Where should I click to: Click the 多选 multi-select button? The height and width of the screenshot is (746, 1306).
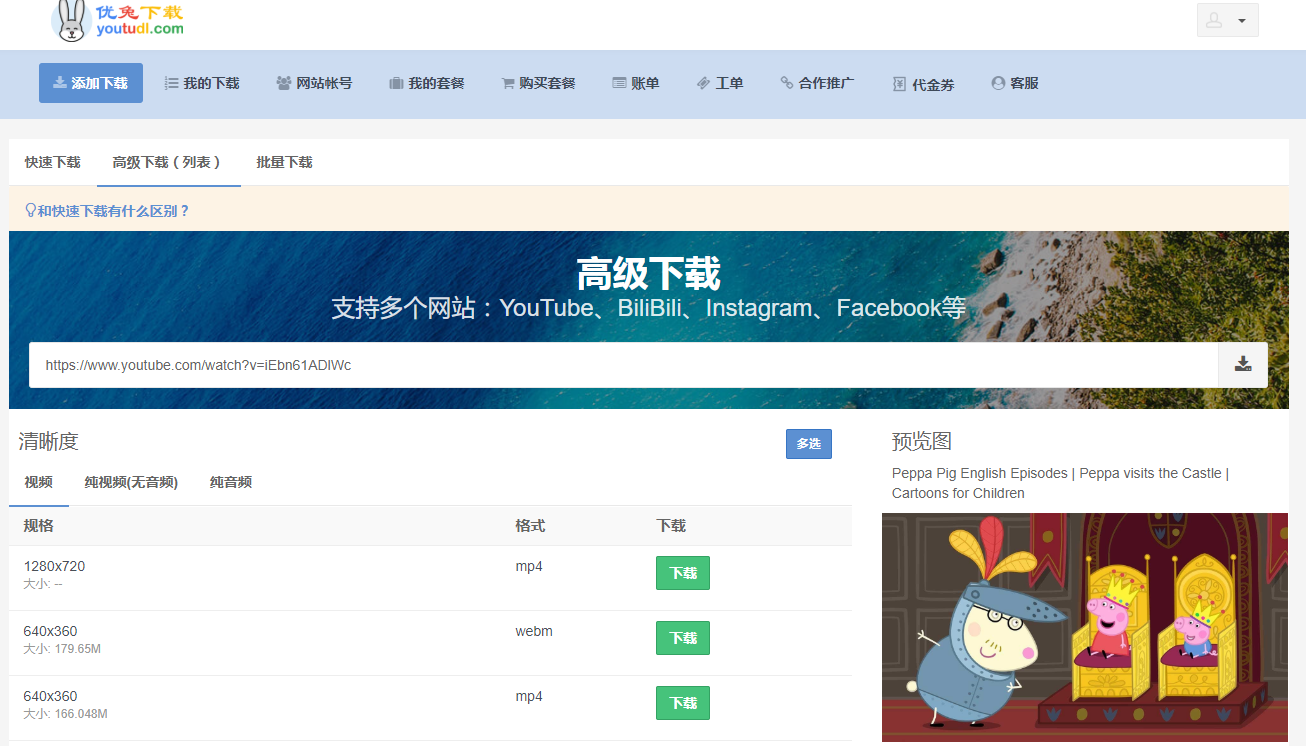point(809,444)
